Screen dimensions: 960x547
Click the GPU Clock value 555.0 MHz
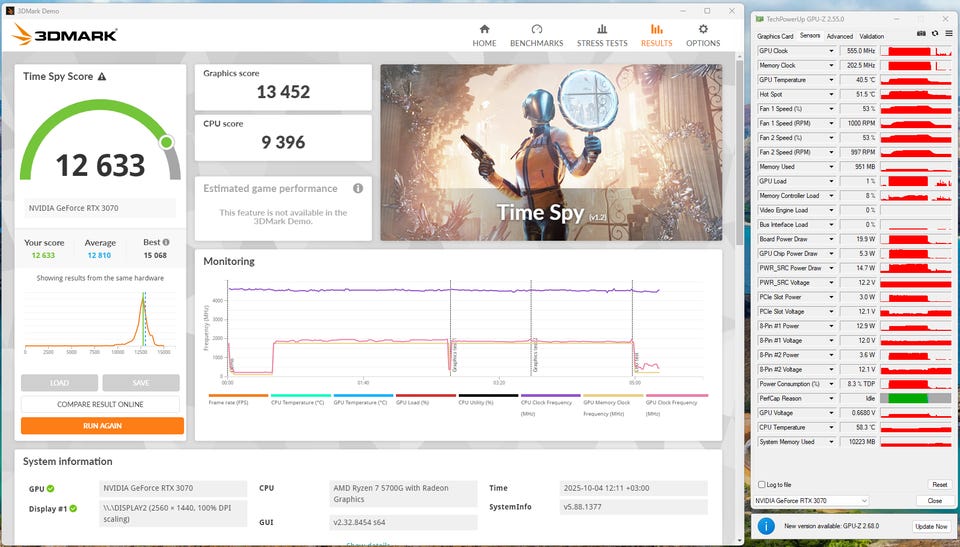858,51
